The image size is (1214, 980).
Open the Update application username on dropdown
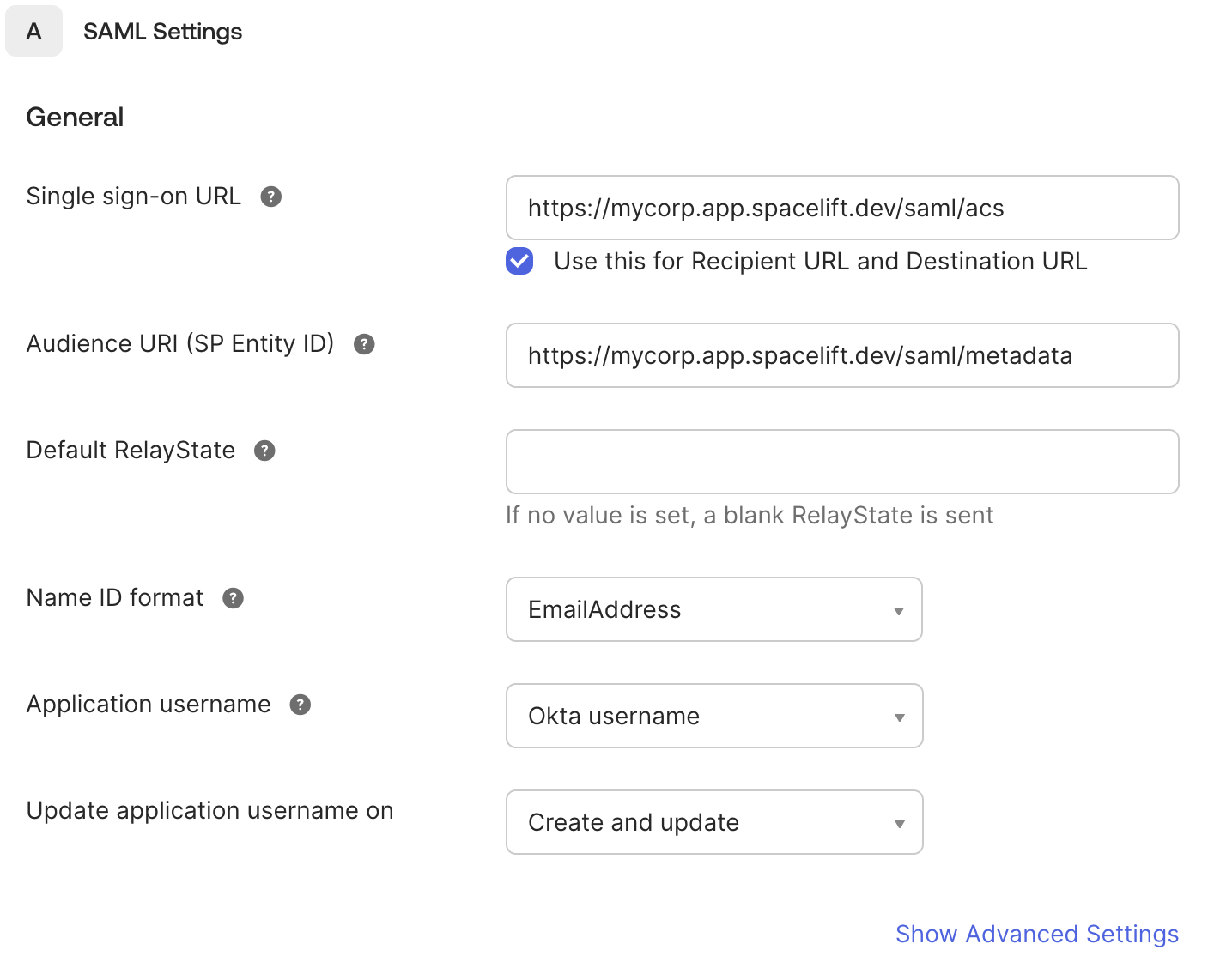pyautogui.click(x=713, y=822)
